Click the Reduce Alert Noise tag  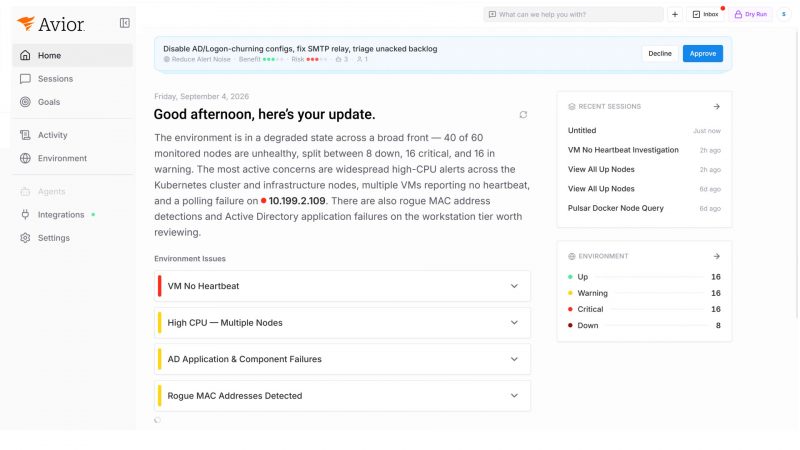click(x=197, y=59)
